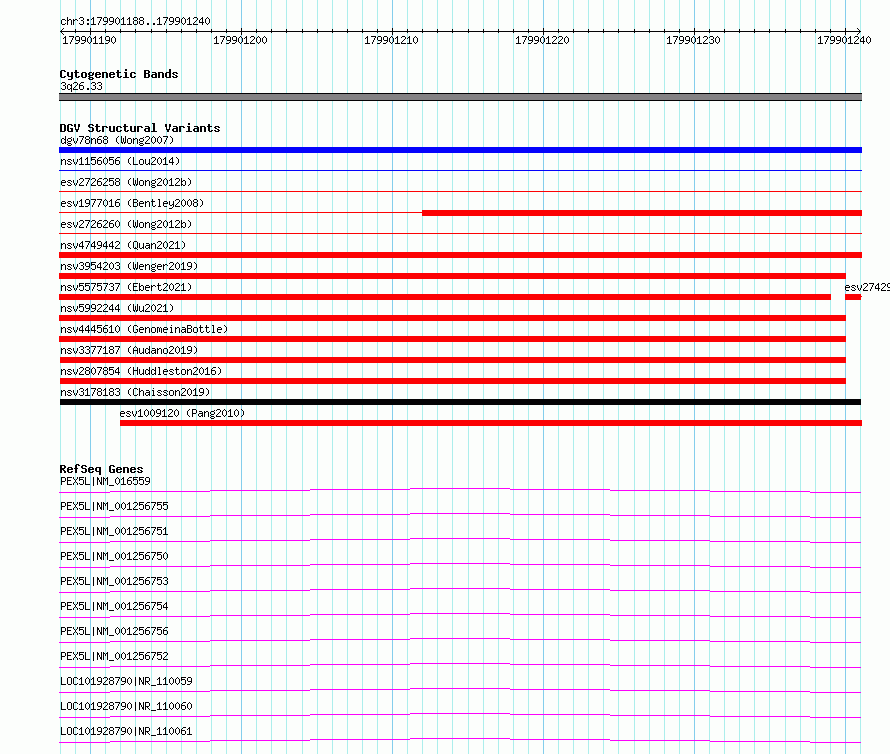Select variant label nsv3178183 (Chaisson2019)
The height and width of the screenshot is (754, 890).
(x=135, y=392)
